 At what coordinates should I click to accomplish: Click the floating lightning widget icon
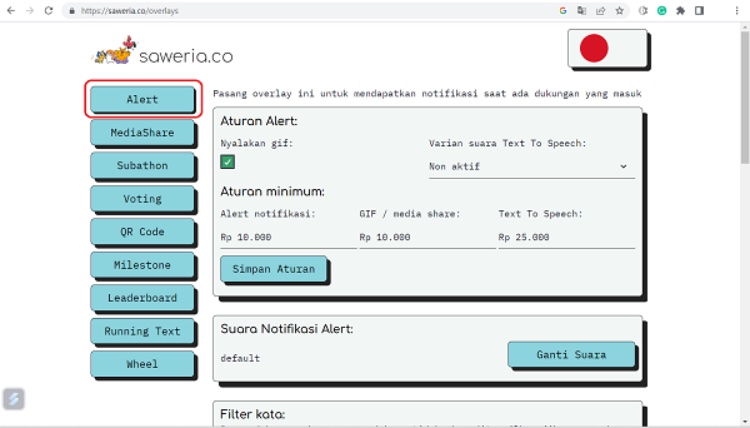click(x=13, y=398)
